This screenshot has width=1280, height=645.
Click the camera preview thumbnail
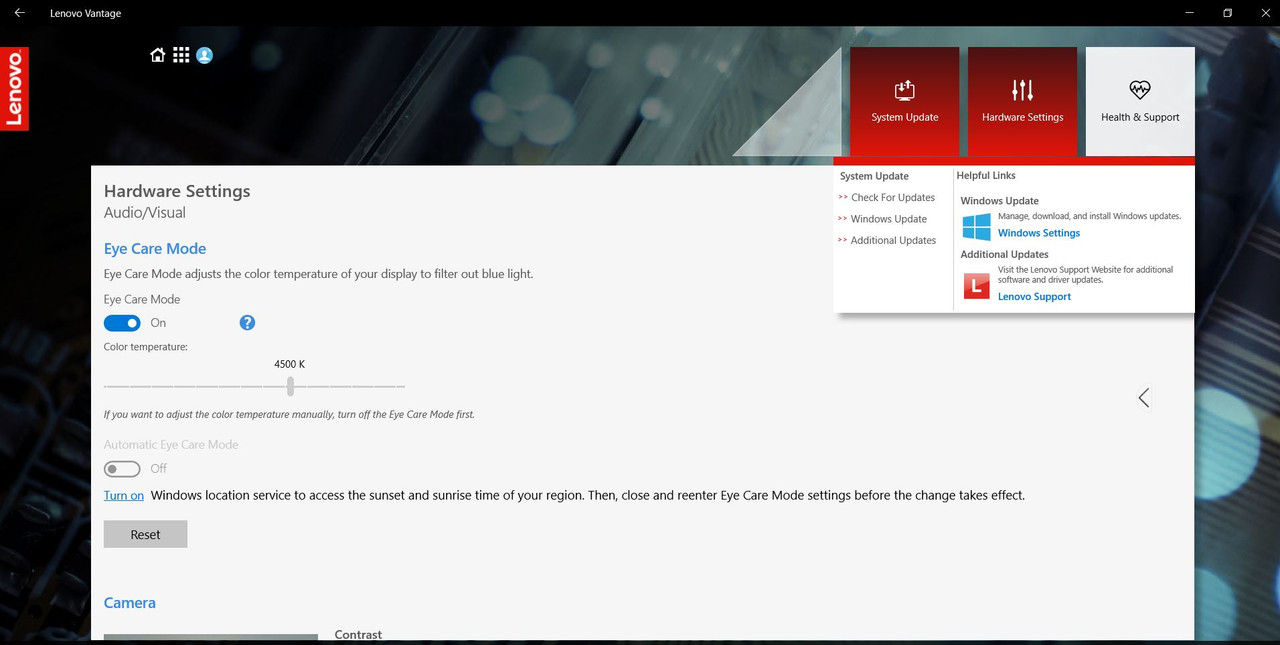coord(211,638)
